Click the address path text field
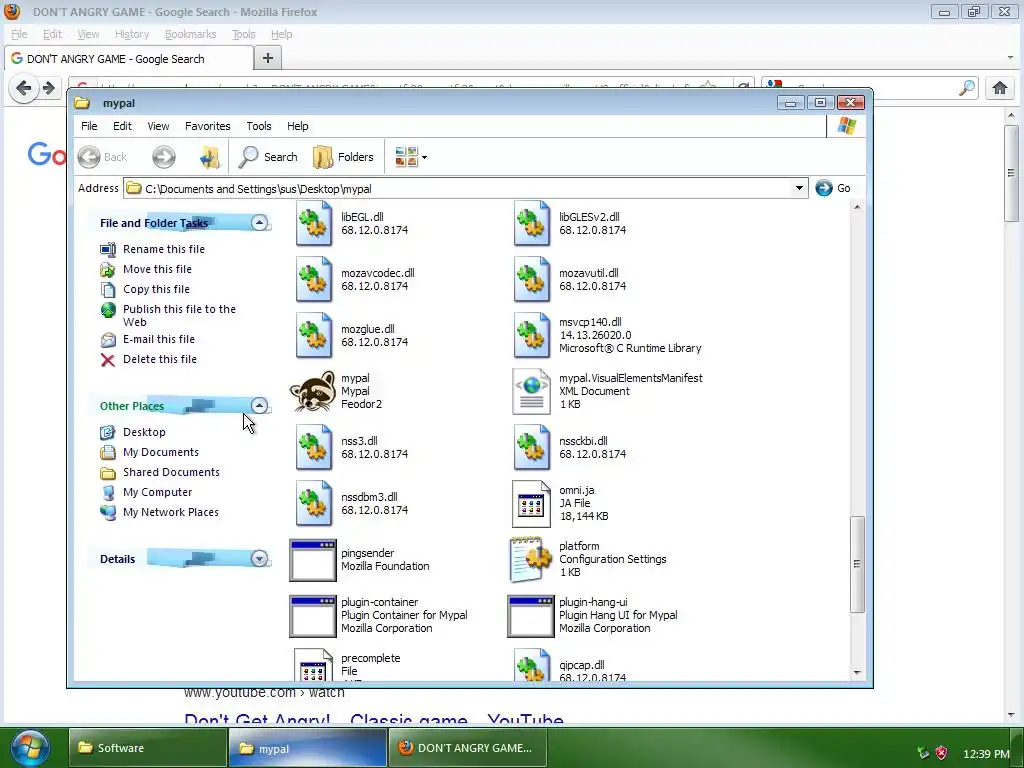This screenshot has height=768, width=1024. tap(457, 189)
